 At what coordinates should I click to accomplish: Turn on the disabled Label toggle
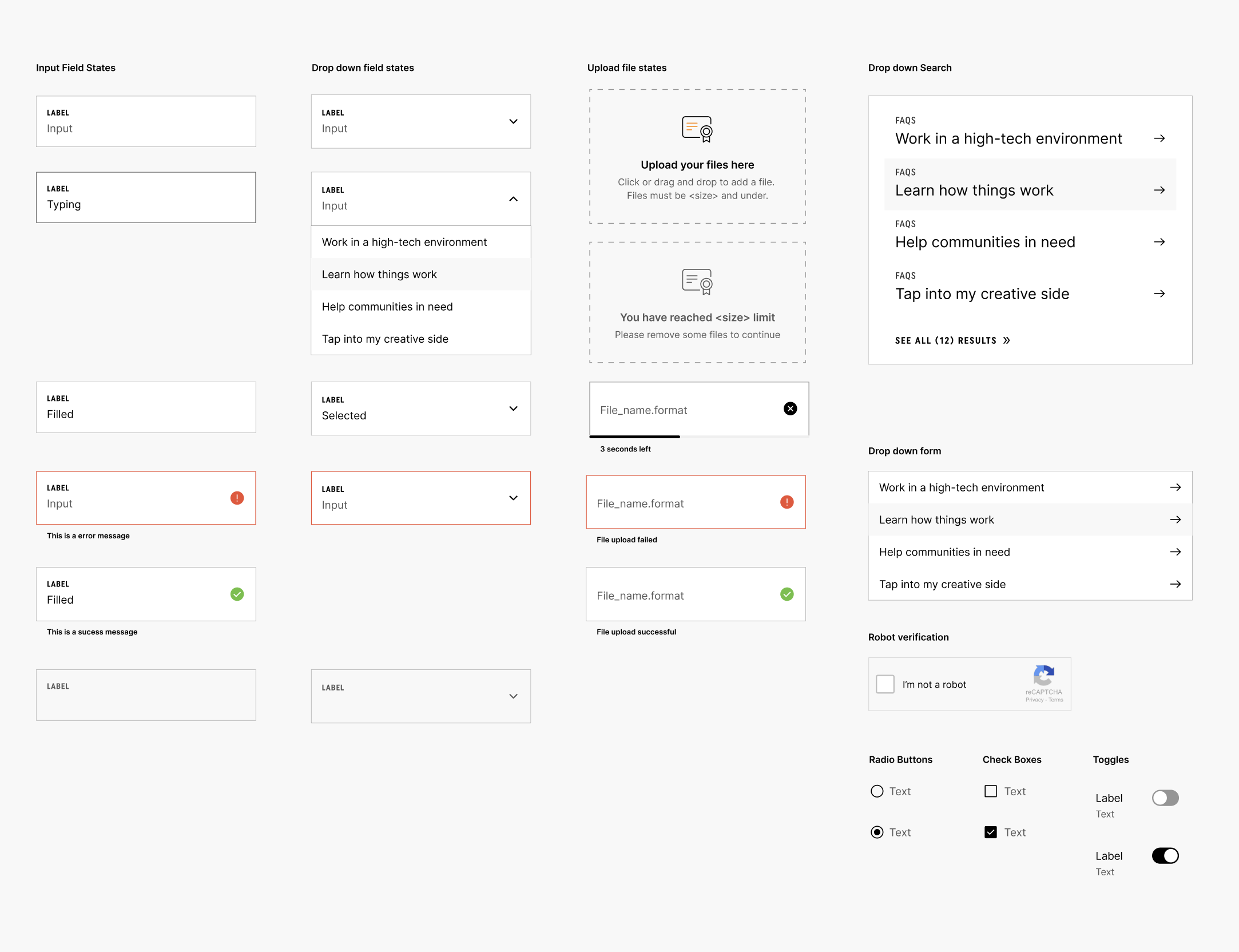point(1165,798)
